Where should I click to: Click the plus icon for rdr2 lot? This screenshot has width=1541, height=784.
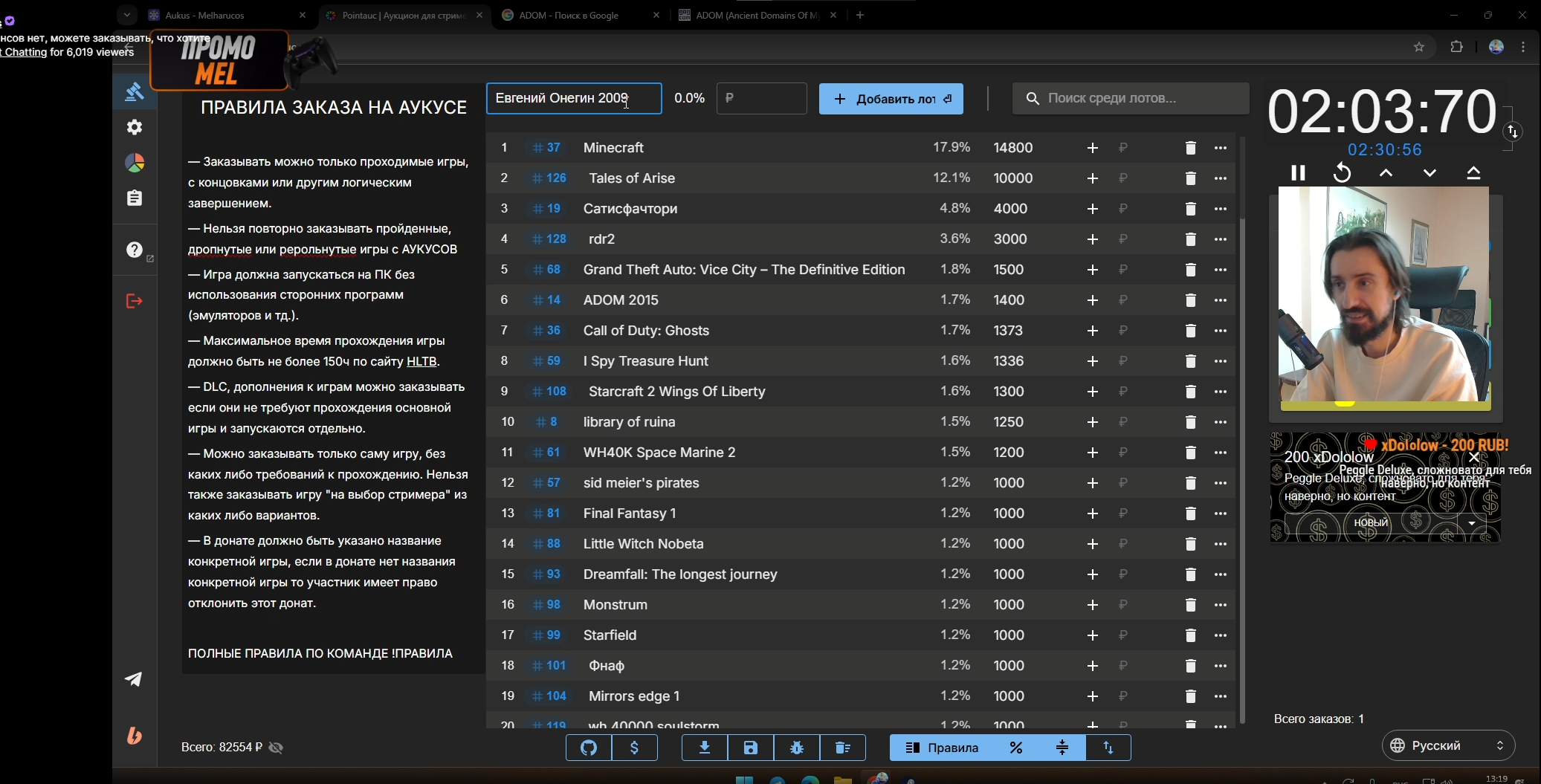1092,239
